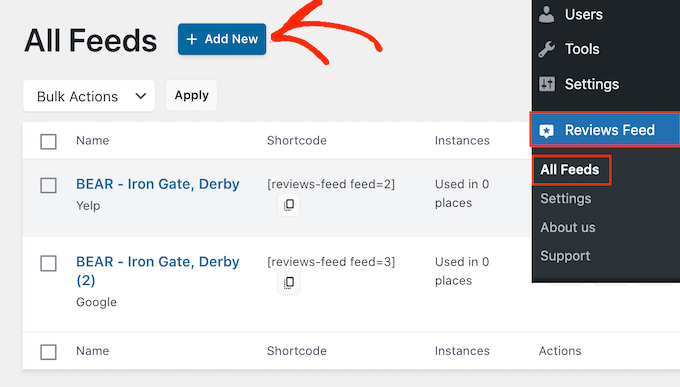Select checkbox for BEAR - Iron Gate, Derby (2)
The width and height of the screenshot is (680, 387).
[x=48, y=263]
